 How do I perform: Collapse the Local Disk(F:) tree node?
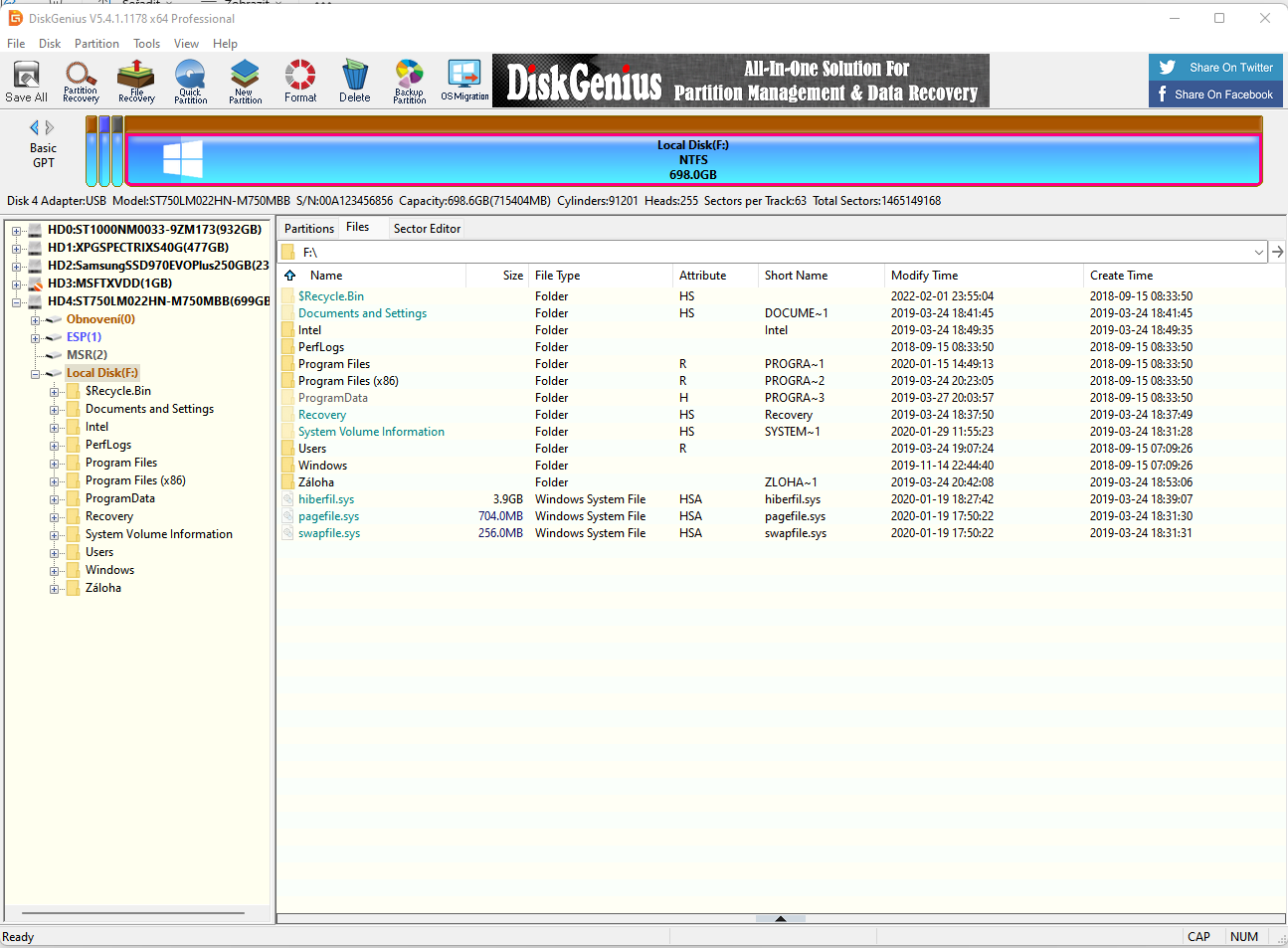(x=35, y=374)
